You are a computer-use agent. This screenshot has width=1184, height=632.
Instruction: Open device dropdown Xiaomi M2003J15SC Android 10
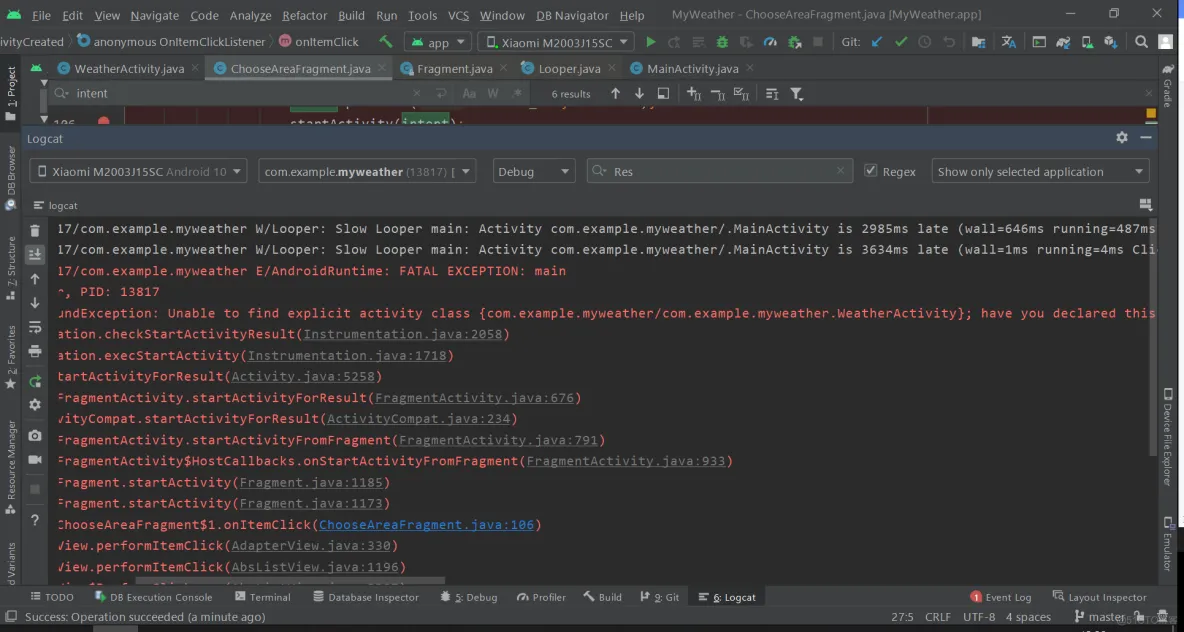(138, 171)
